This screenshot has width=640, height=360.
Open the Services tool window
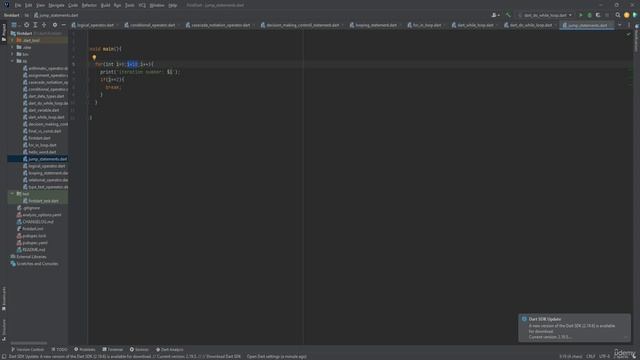click(x=139, y=349)
